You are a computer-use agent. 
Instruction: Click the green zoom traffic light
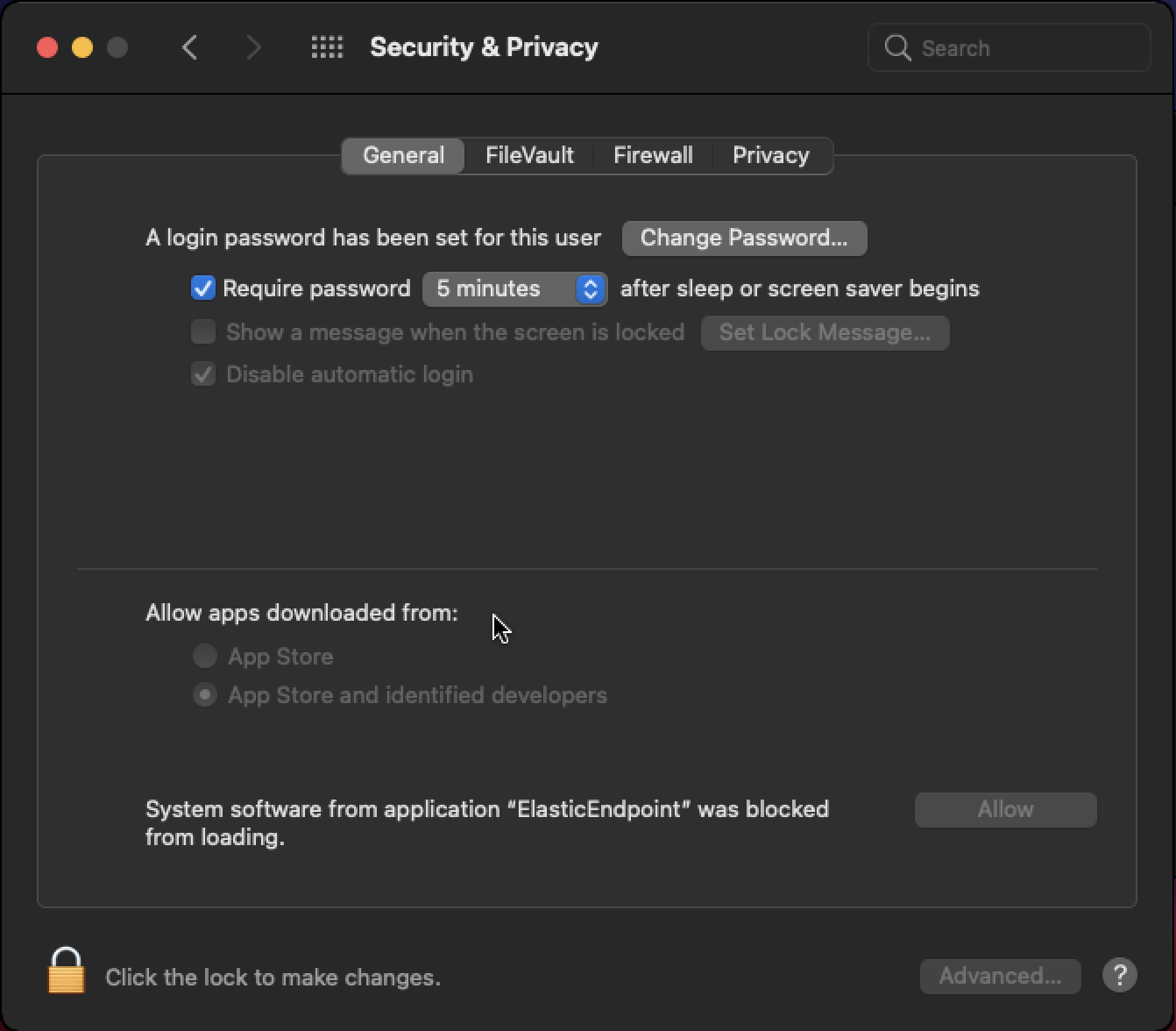pos(117,47)
